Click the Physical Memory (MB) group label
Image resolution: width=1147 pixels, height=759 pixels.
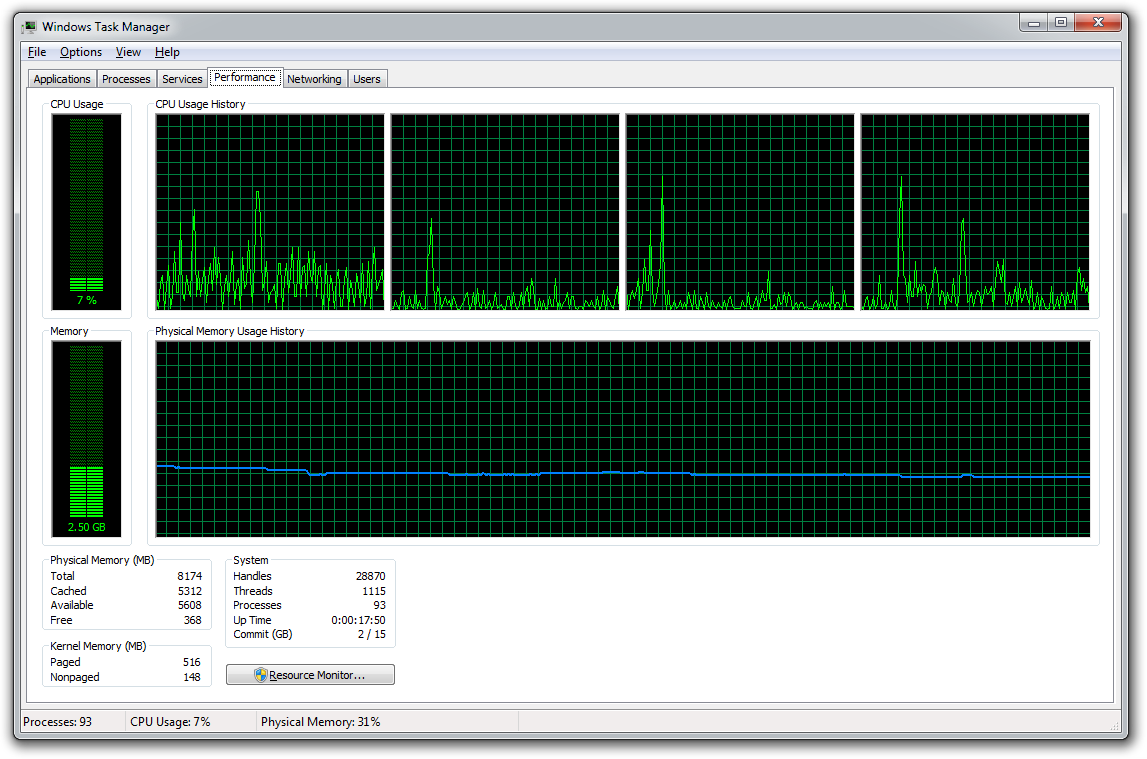pyautogui.click(x=102, y=560)
